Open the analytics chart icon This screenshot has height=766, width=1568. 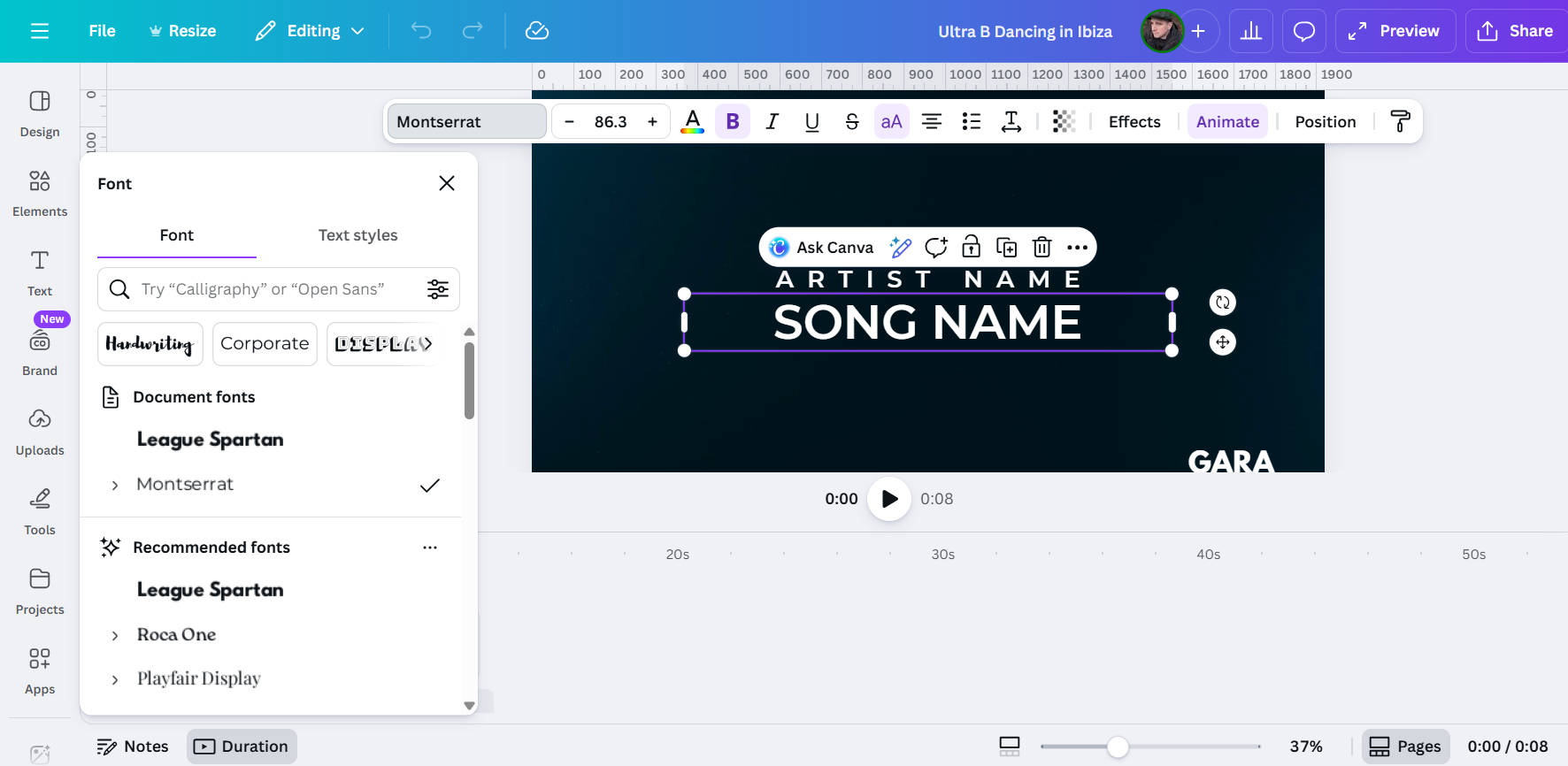[x=1251, y=31]
